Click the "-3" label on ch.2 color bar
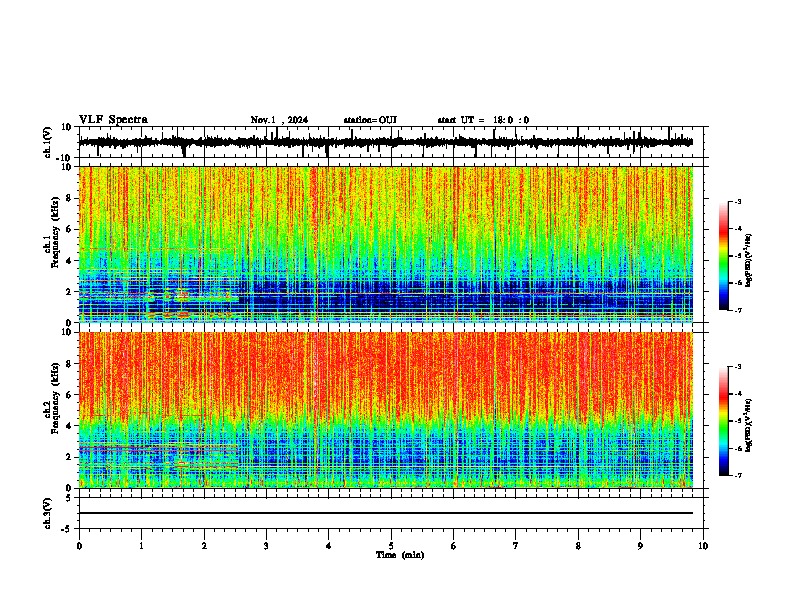The image size is (792, 612). [738, 367]
